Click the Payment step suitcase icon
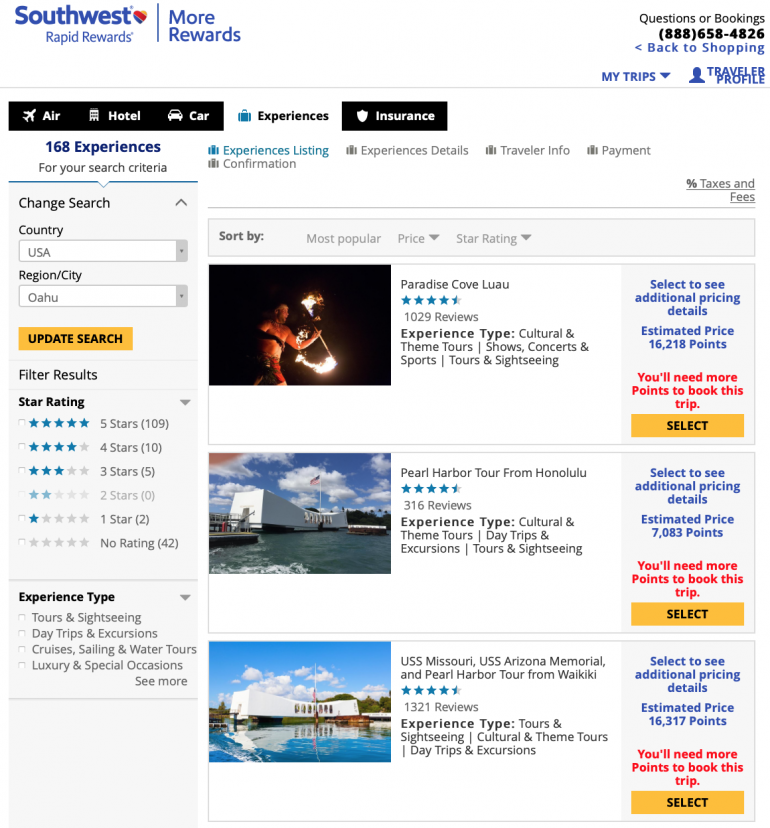 [x=593, y=150]
